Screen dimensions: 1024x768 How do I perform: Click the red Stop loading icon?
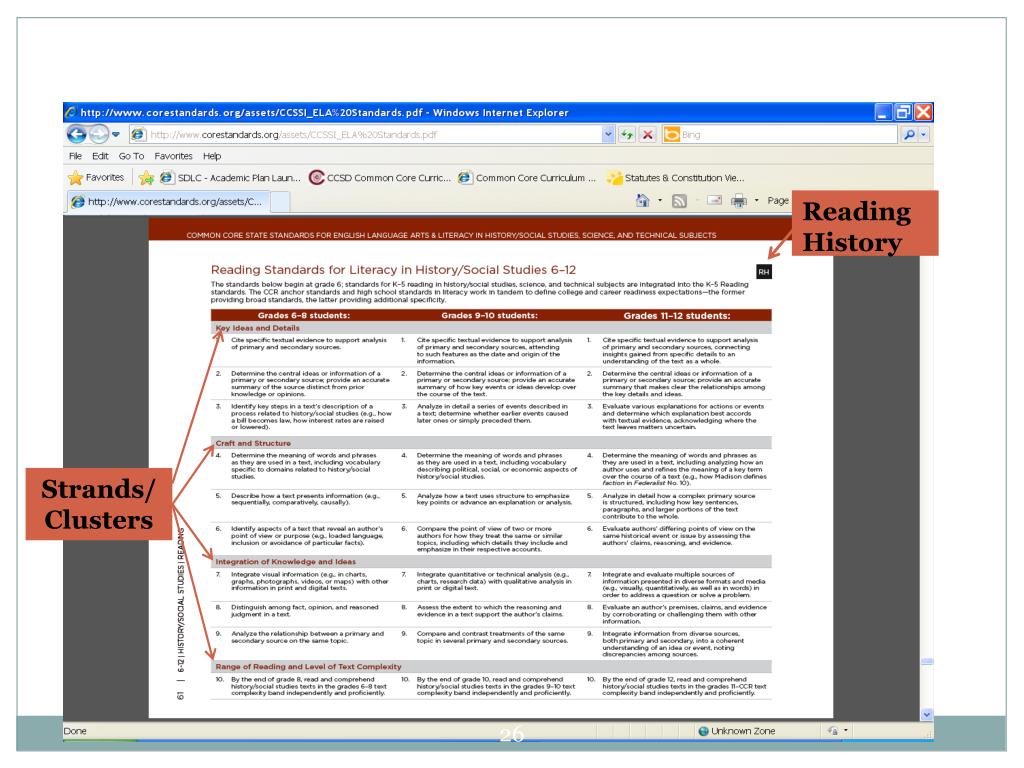[x=647, y=135]
